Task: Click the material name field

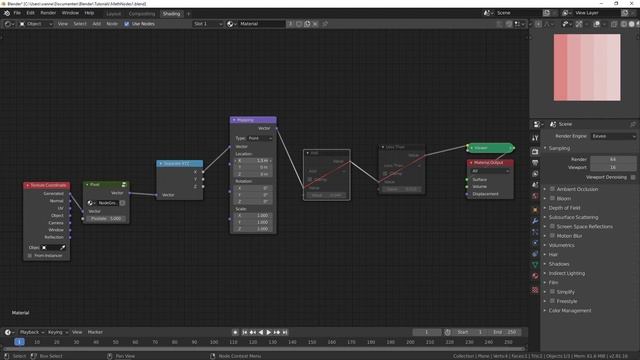Action: pyautogui.click(x=262, y=24)
